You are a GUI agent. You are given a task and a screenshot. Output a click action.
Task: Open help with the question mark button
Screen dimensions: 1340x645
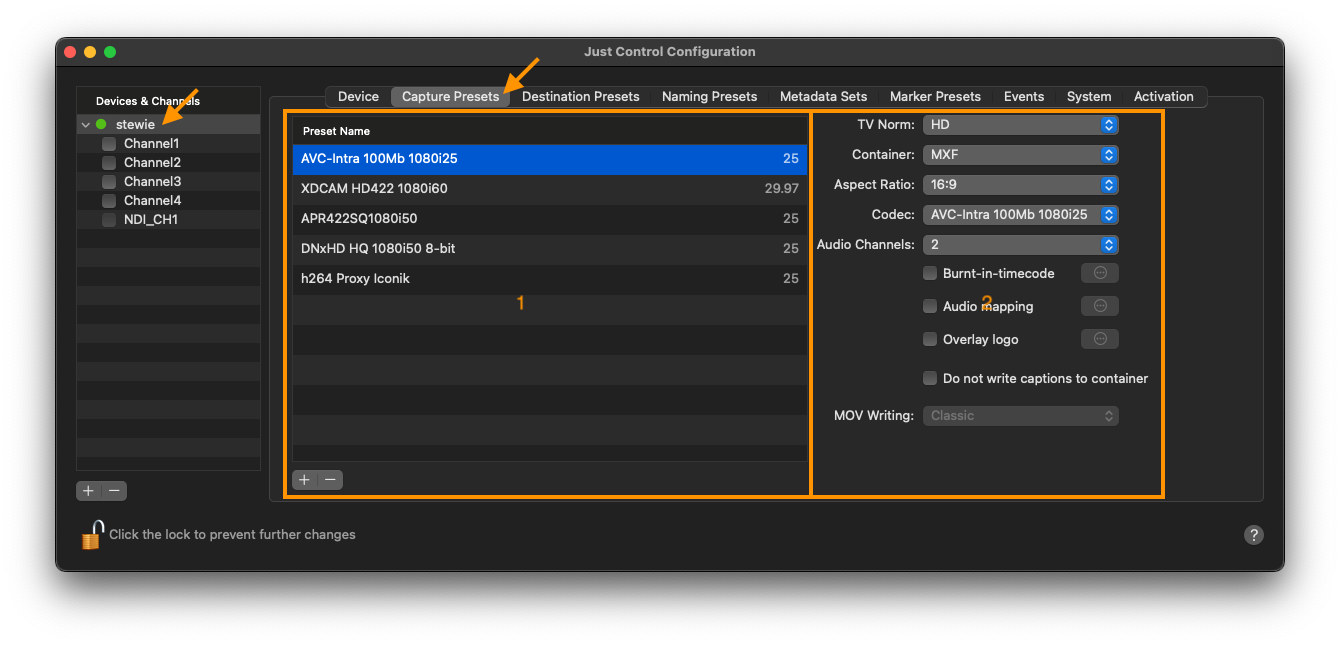click(1254, 535)
